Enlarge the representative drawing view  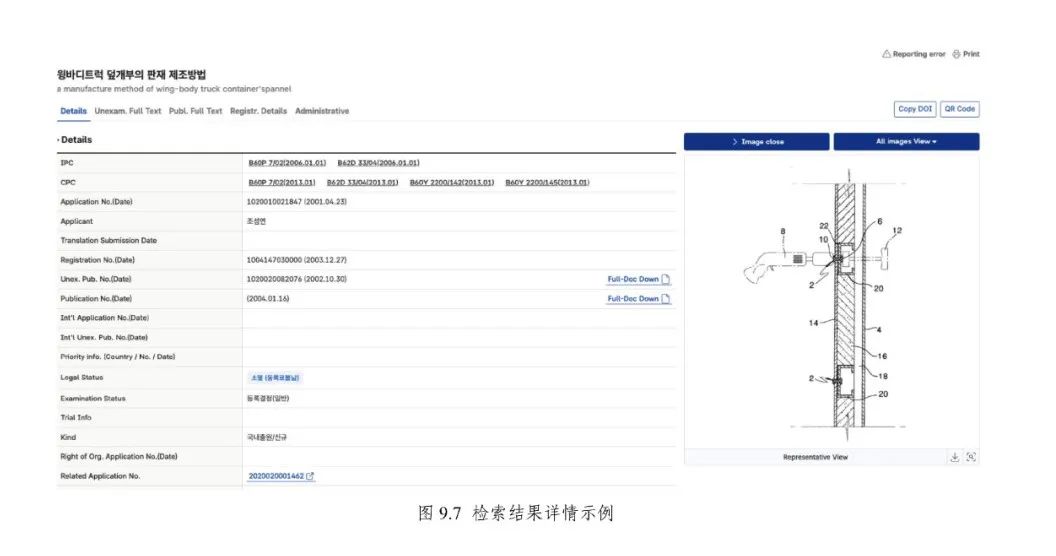pyautogui.click(x=971, y=457)
